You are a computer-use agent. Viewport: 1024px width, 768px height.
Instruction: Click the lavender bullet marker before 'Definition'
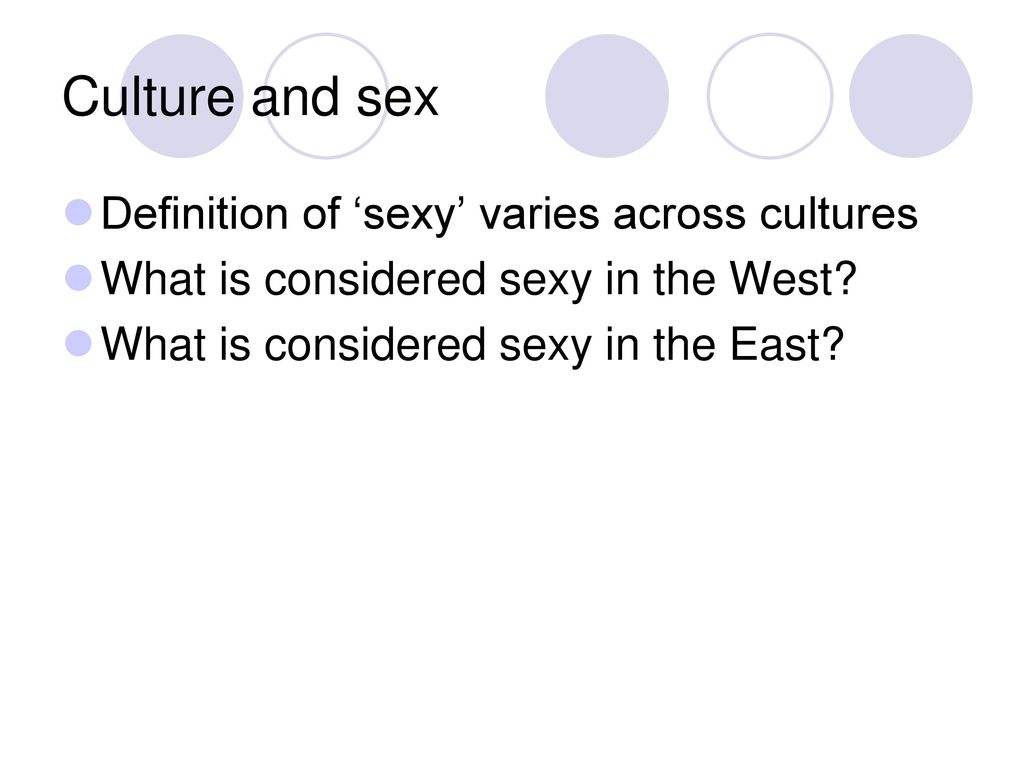pos(78,212)
